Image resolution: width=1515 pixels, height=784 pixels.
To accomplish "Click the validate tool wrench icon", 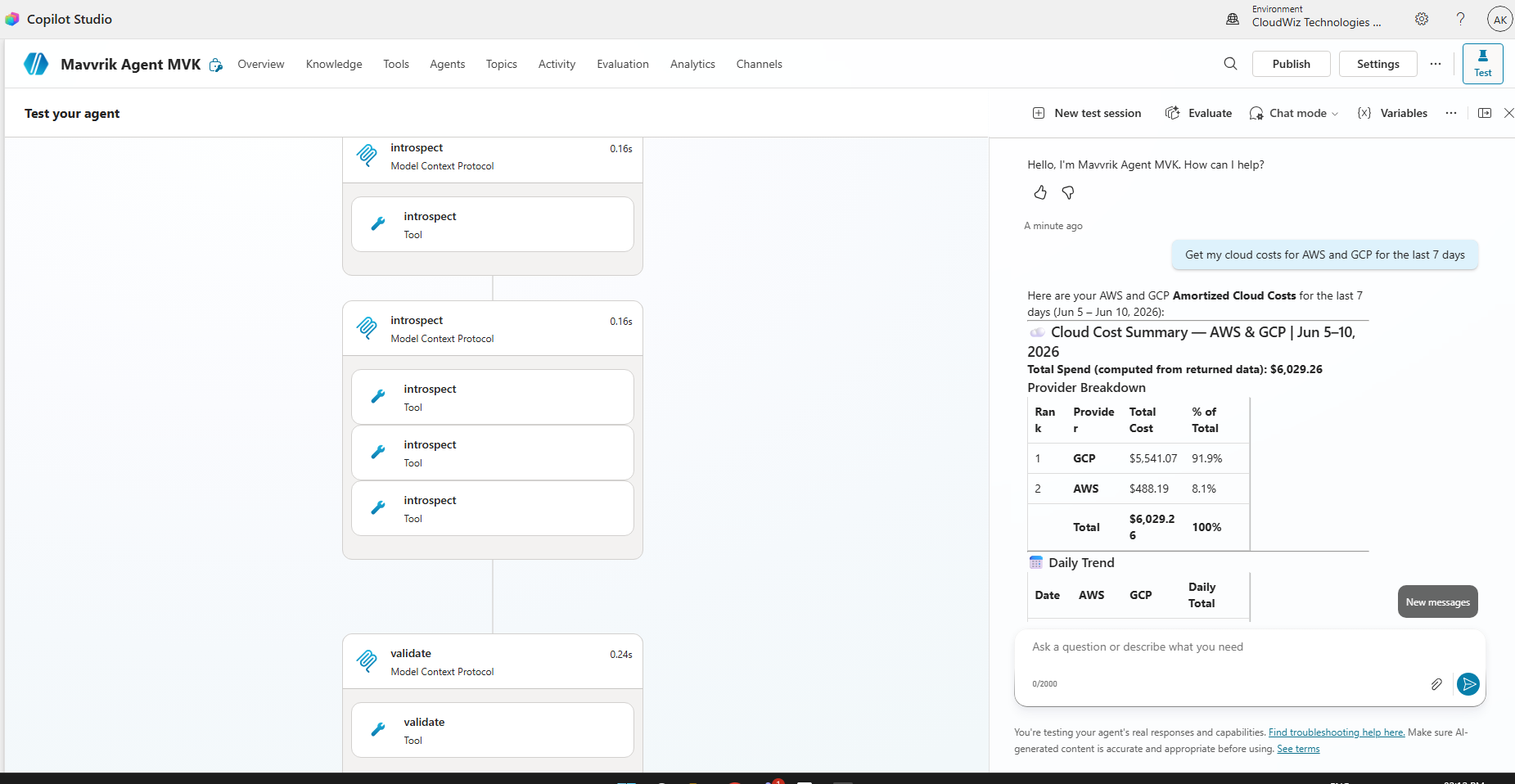I will (x=378, y=730).
